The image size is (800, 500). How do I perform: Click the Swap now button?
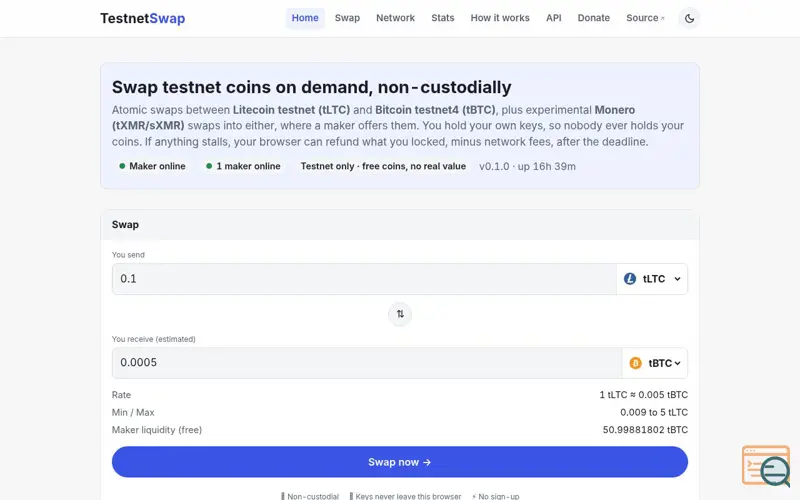400,462
